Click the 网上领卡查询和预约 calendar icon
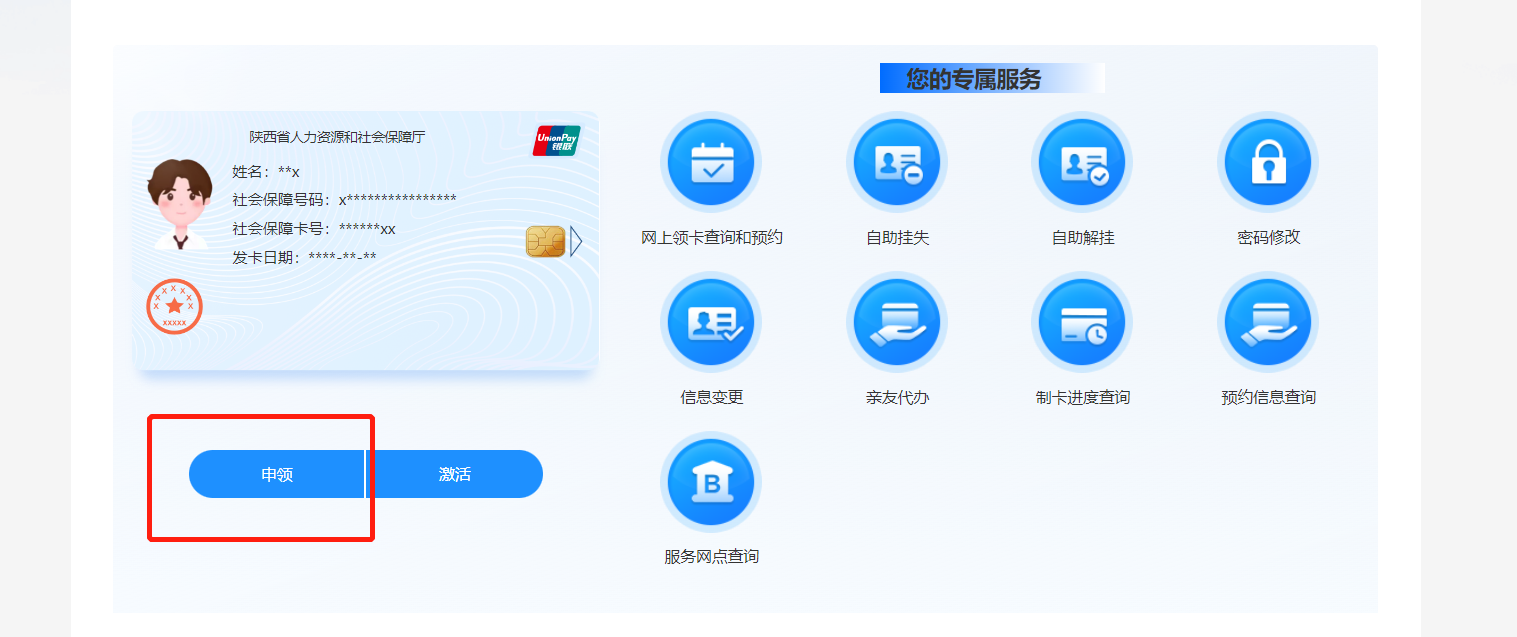This screenshot has width=1517, height=637. [711, 162]
